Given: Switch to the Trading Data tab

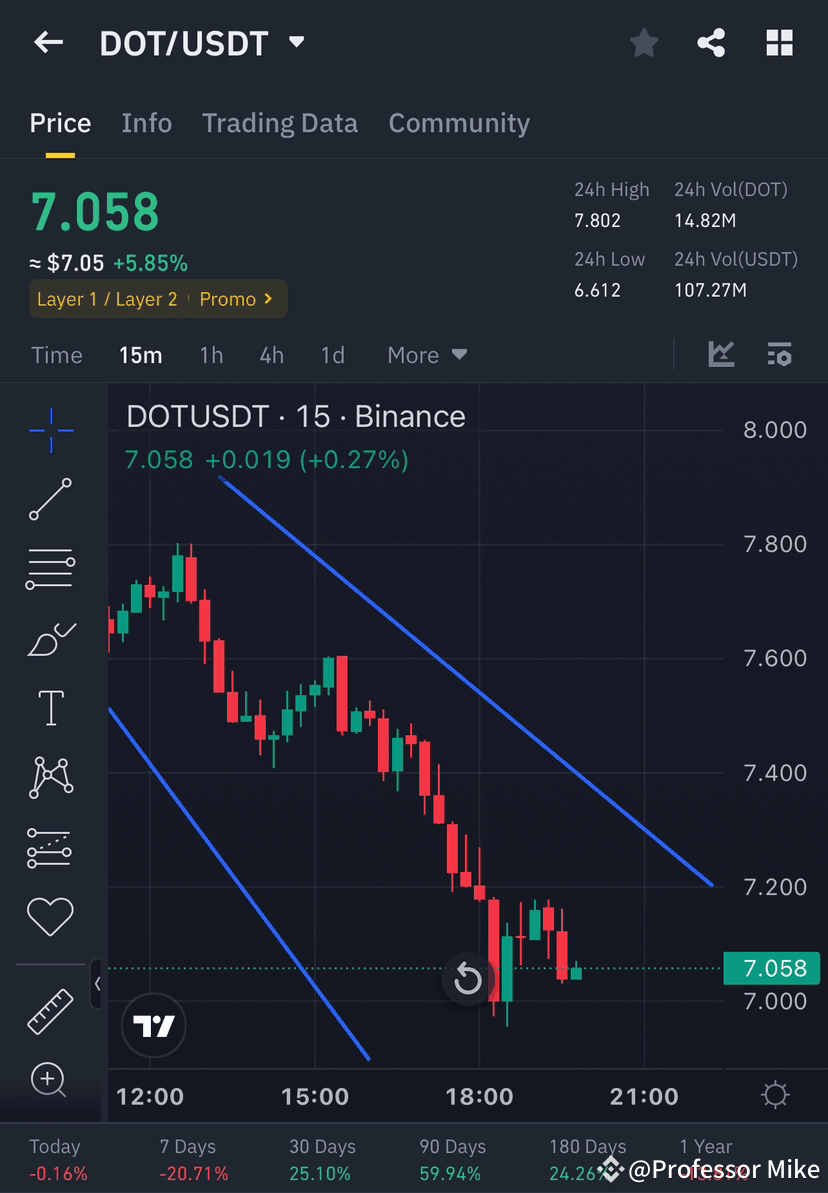Looking at the screenshot, I should coord(280,122).
